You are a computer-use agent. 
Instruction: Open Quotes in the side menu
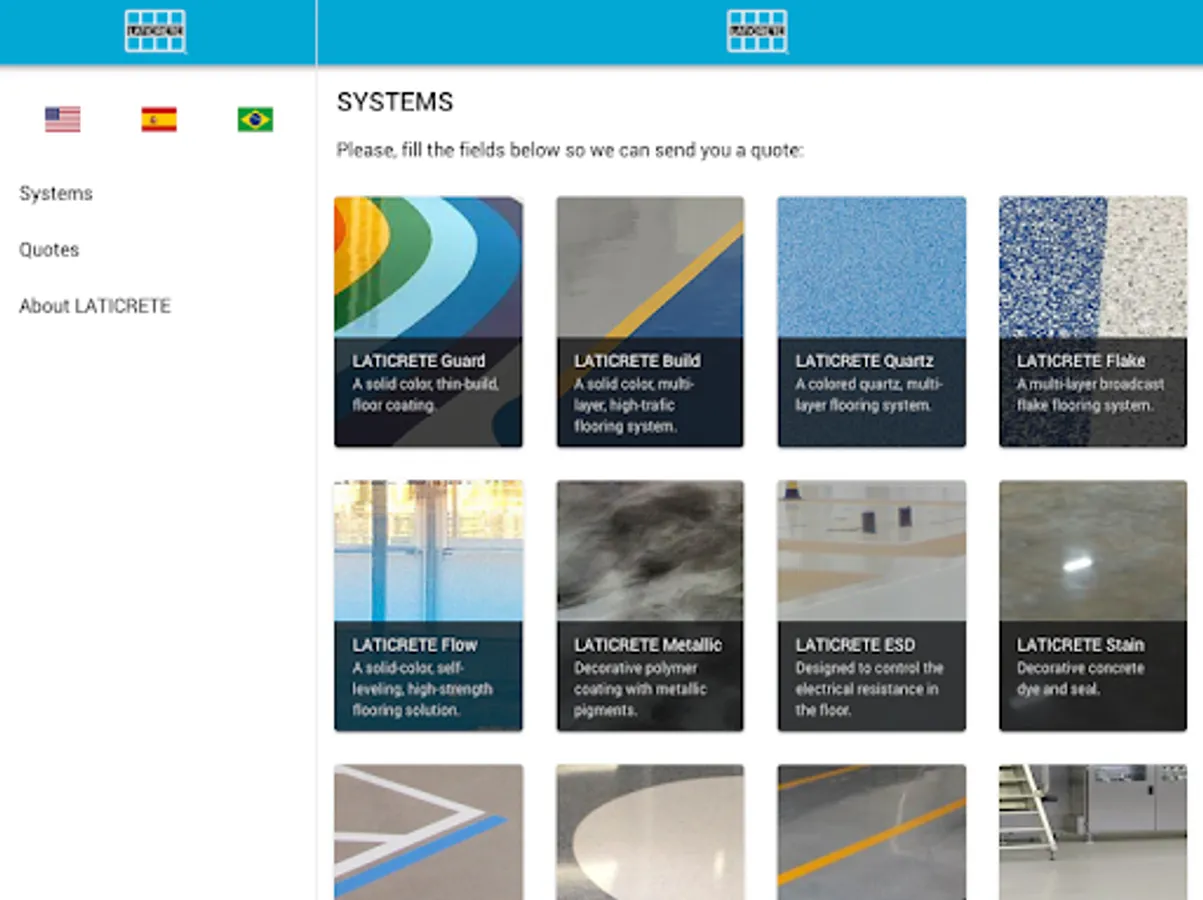pos(49,250)
